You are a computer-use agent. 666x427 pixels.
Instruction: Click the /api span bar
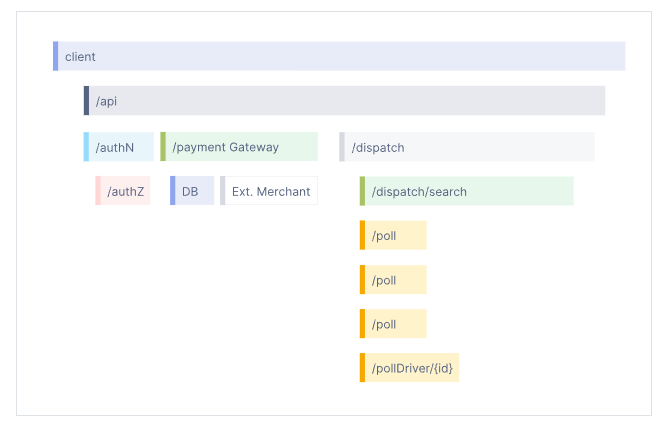coord(345,101)
